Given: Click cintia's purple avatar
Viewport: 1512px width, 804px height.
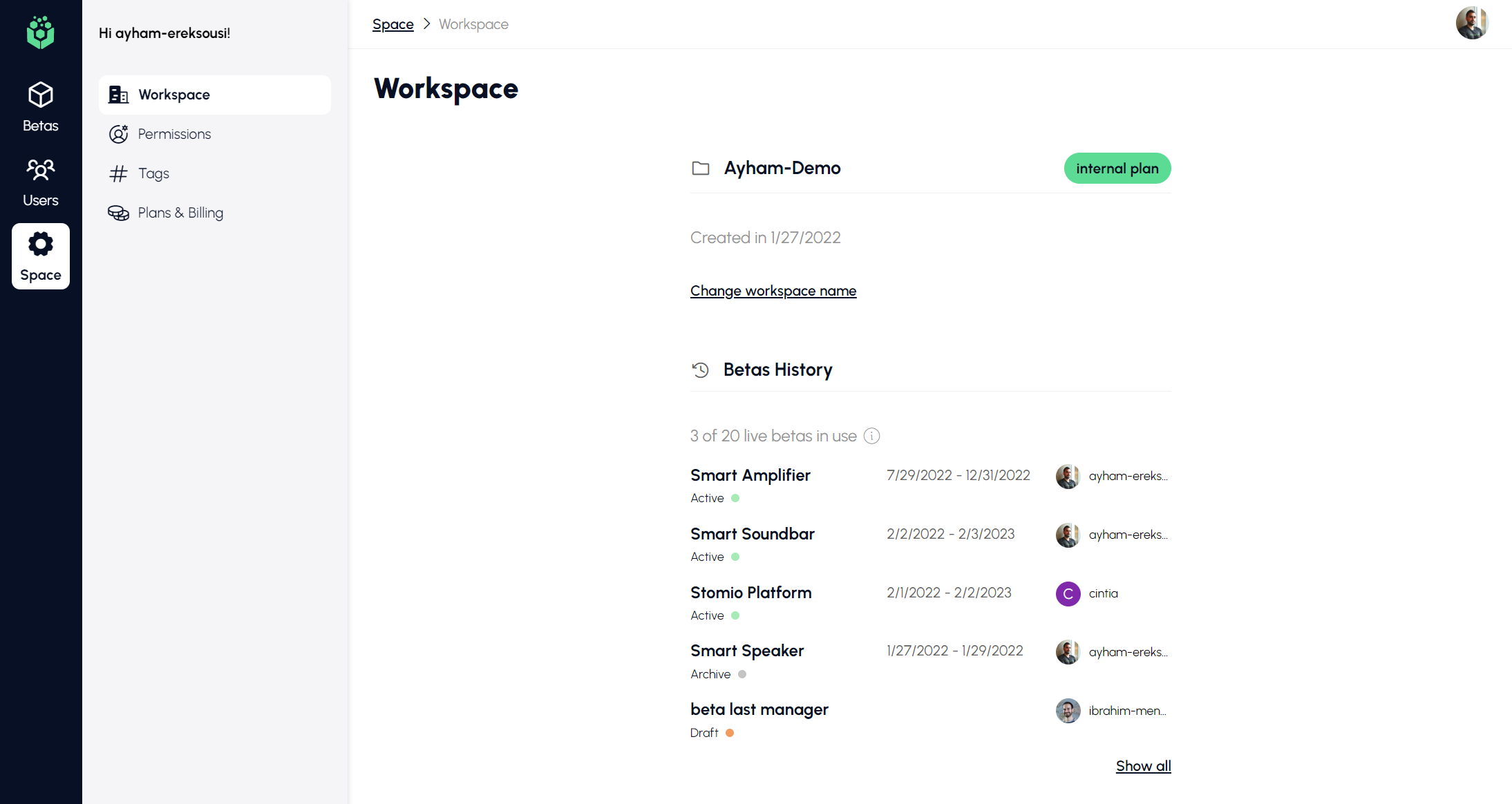Looking at the screenshot, I should click(1068, 593).
